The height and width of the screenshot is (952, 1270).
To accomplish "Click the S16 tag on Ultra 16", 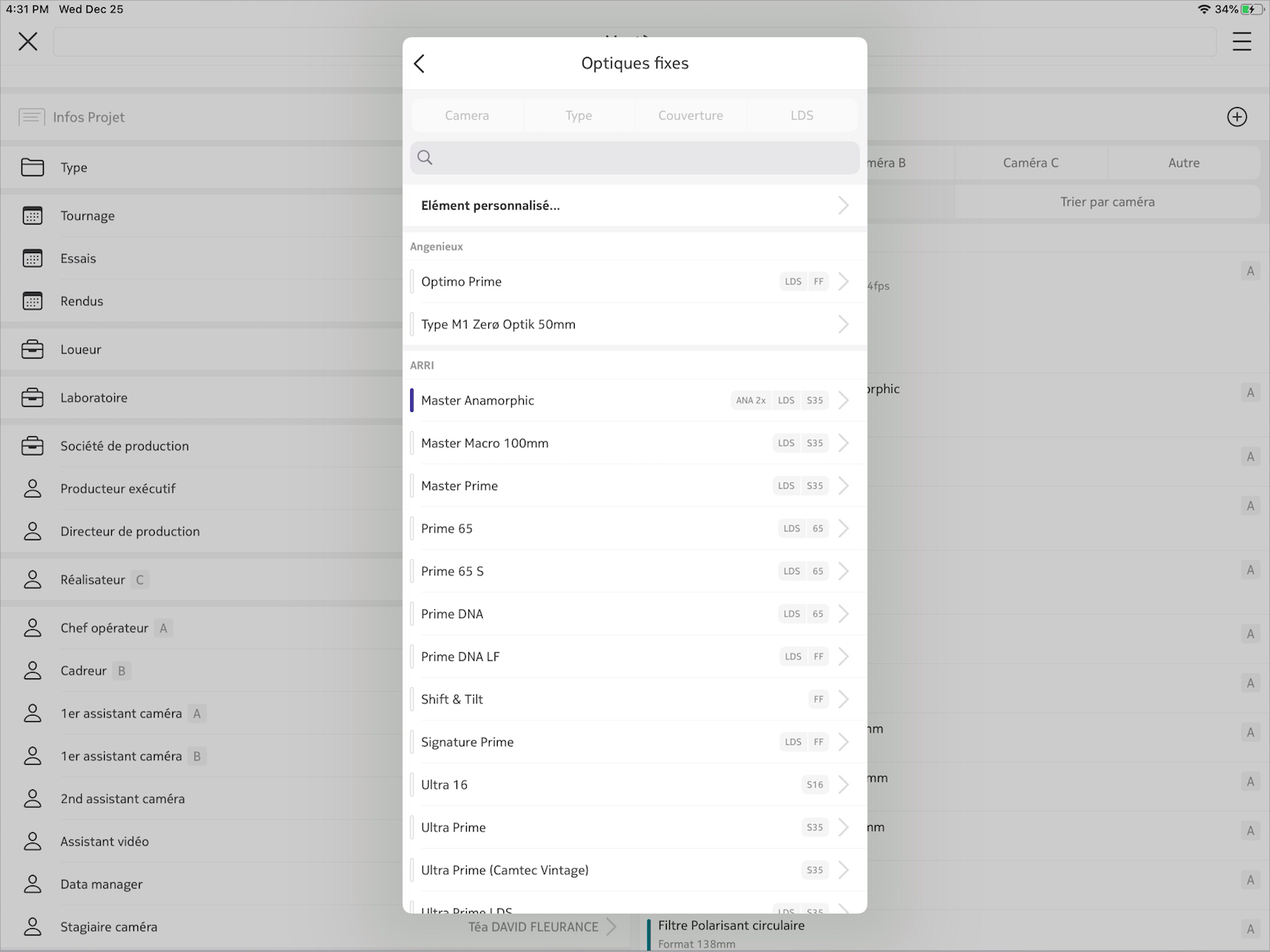I will click(815, 785).
